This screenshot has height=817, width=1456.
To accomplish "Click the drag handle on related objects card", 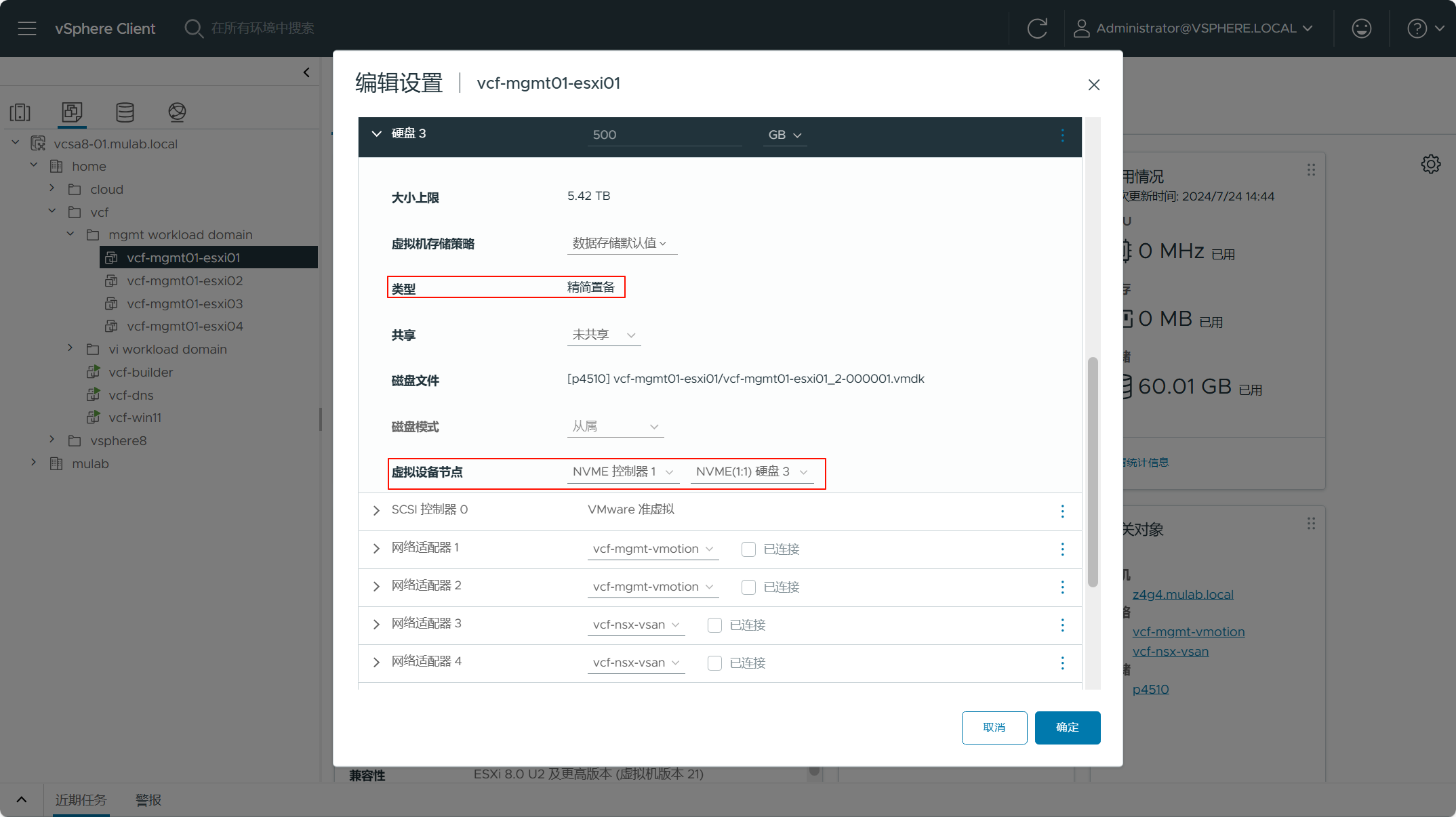I will pos(1311,524).
